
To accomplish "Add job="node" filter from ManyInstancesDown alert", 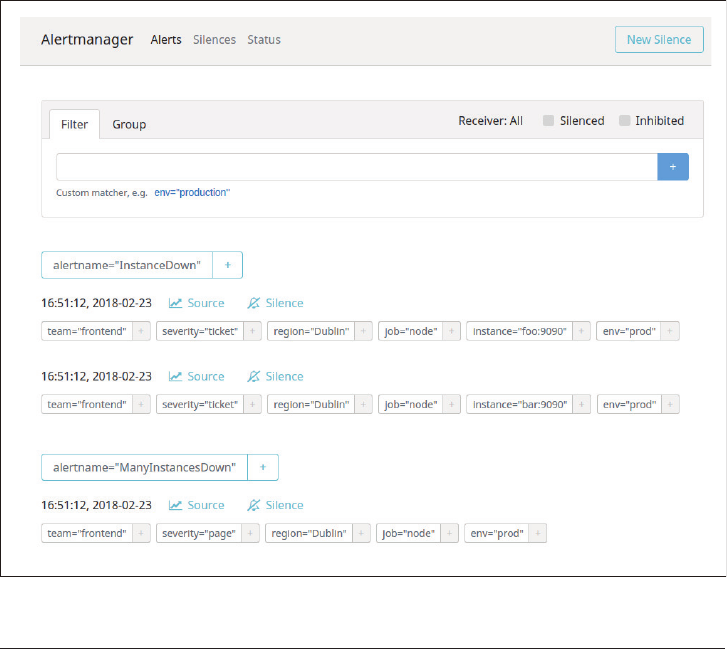I will tap(449, 533).
